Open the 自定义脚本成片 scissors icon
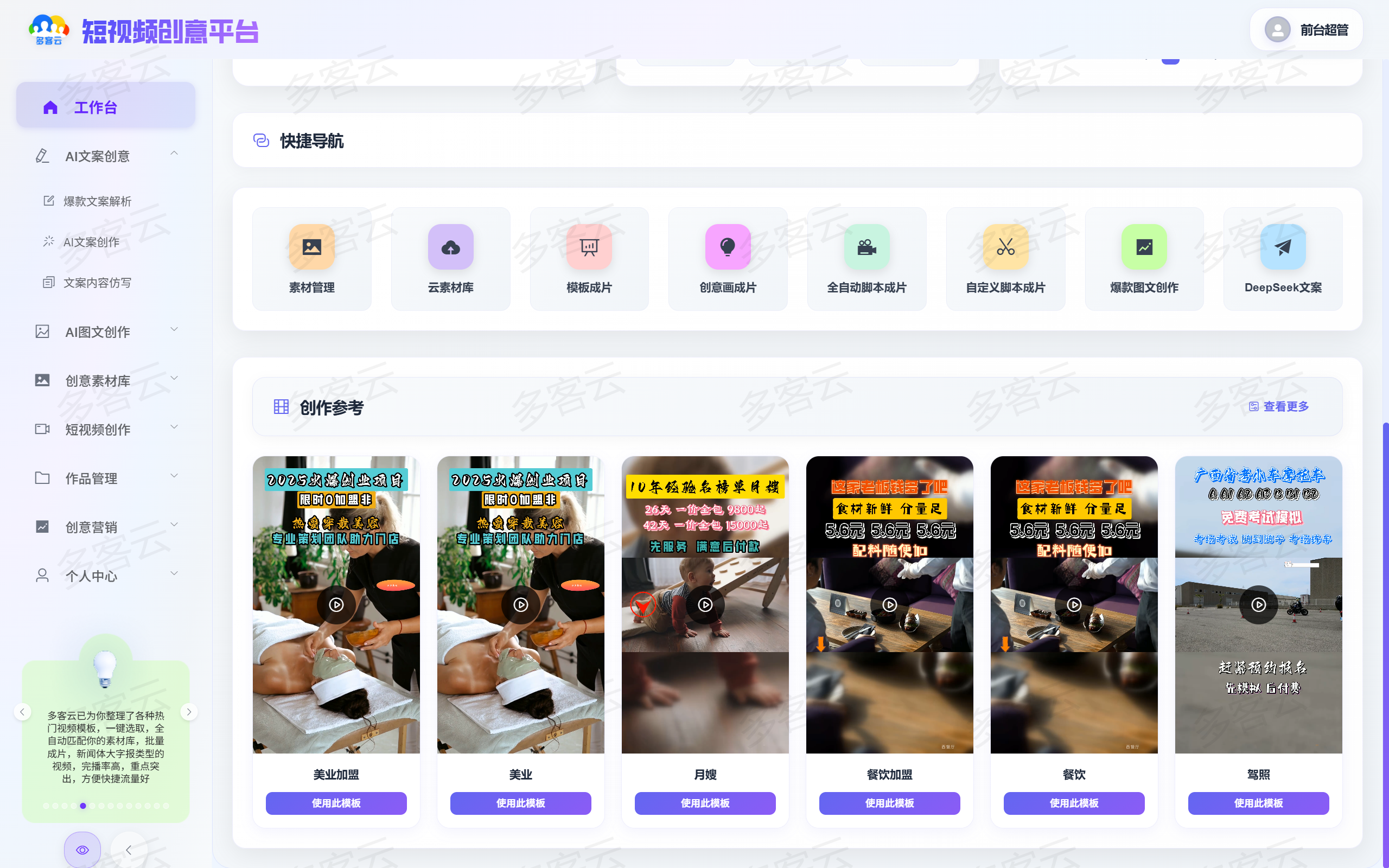Image resolution: width=1389 pixels, height=868 pixels. pos(1005,247)
